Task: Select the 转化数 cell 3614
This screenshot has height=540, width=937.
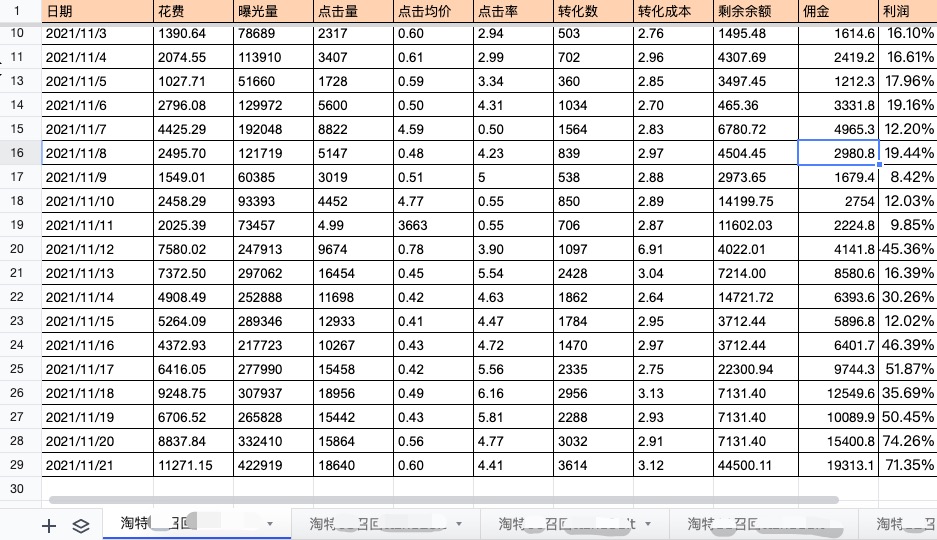Action: (594, 465)
